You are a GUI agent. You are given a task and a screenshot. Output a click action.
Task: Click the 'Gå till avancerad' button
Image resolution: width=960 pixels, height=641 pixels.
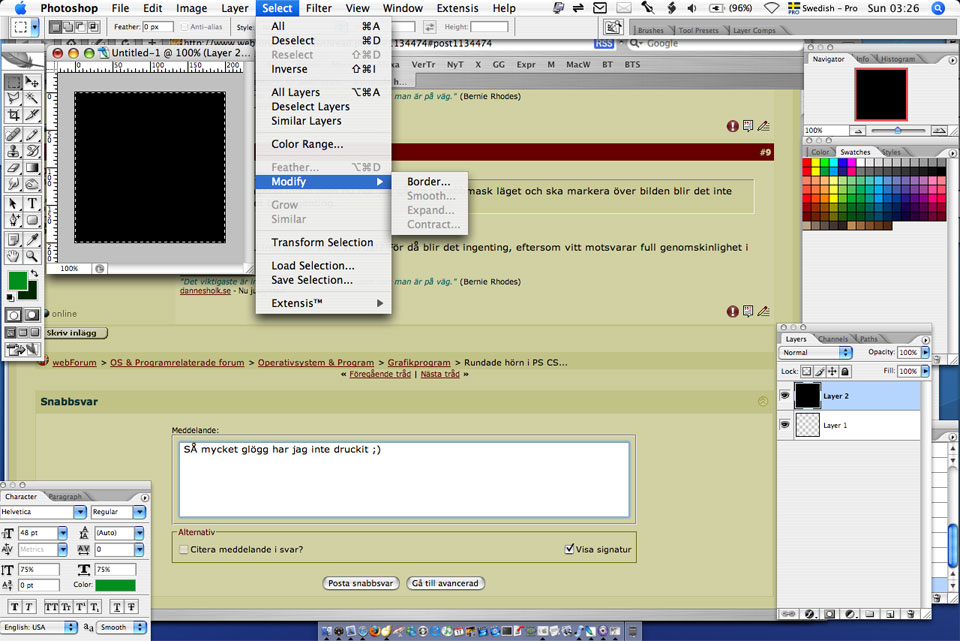[x=445, y=583]
